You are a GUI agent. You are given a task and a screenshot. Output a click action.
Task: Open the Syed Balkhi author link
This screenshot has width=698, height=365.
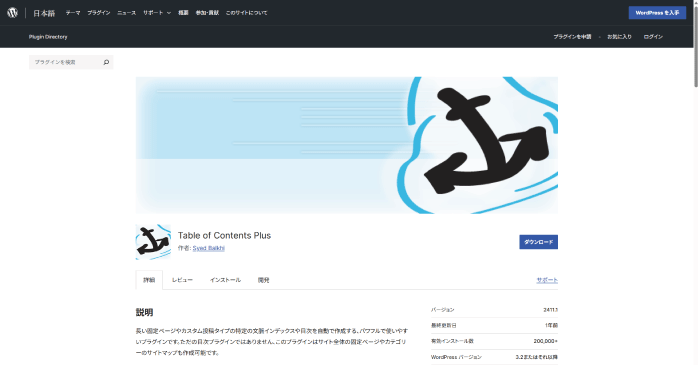208,248
